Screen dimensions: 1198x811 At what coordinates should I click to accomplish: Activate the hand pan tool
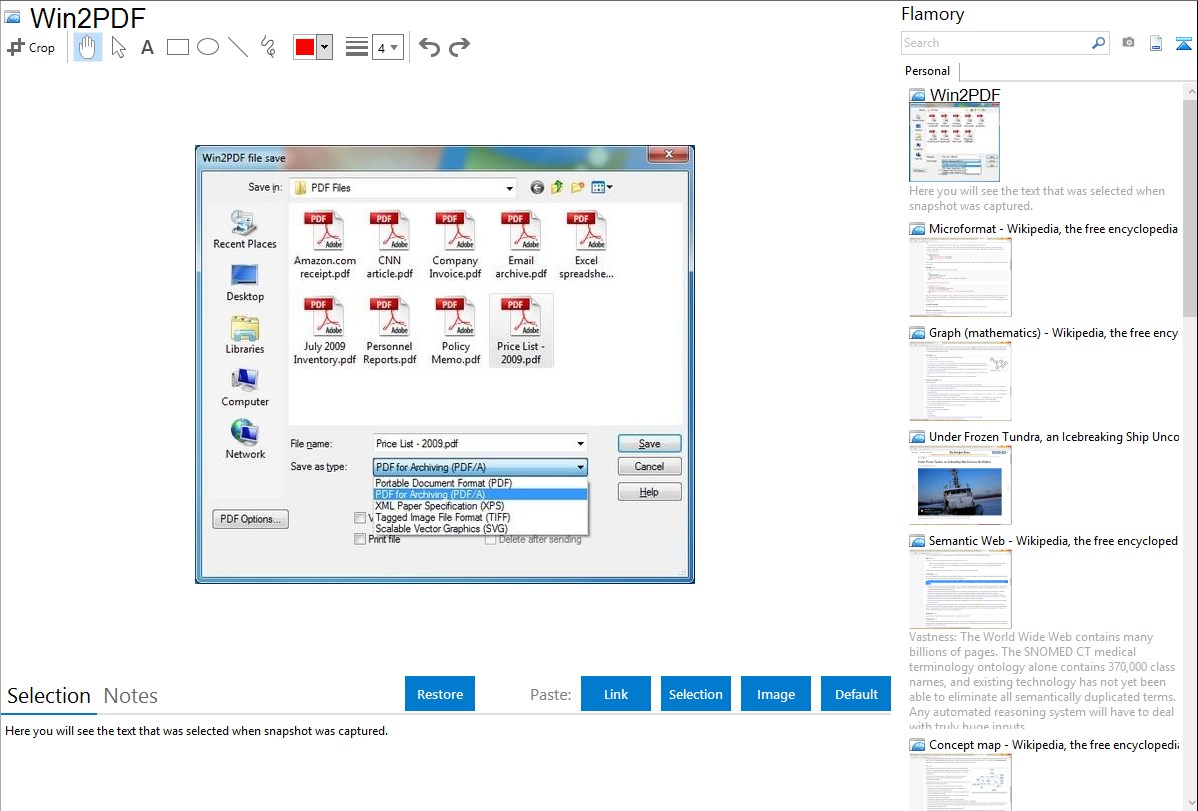click(x=87, y=47)
